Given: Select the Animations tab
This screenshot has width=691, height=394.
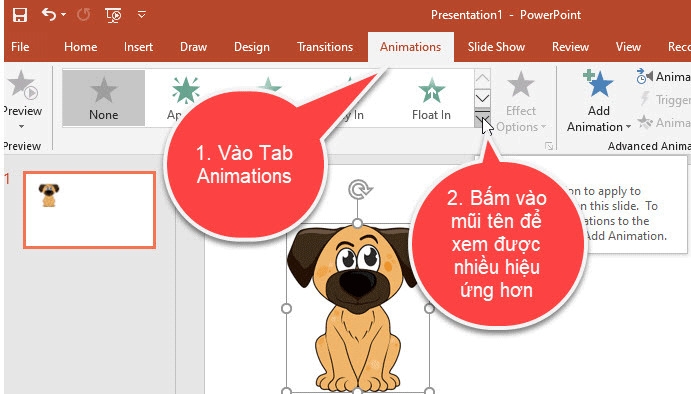Looking at the screenshot, I should tap(411, 47).
